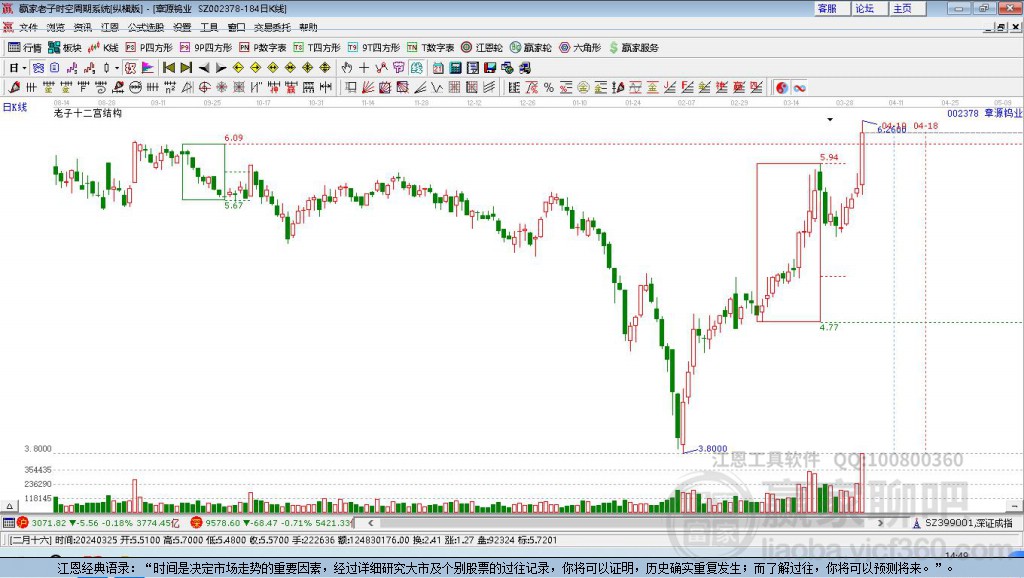Open the calculator icon
1024x578 pixels.
(x=455, y=68)
